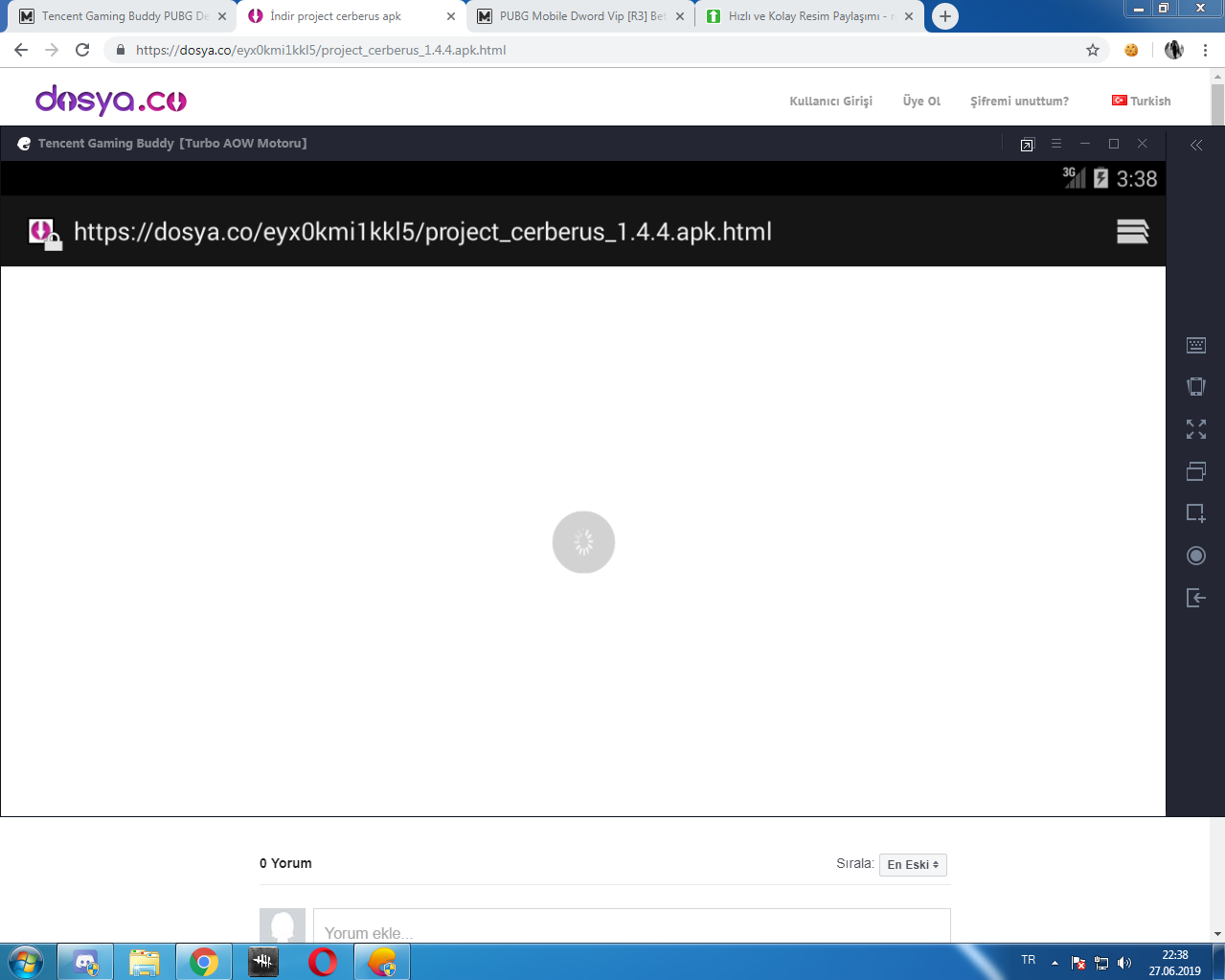Open a new Chrome tab
Image resolution: width=1225 pixels, height=980 pixels.
pyautogui.click(x=944, y=16)
